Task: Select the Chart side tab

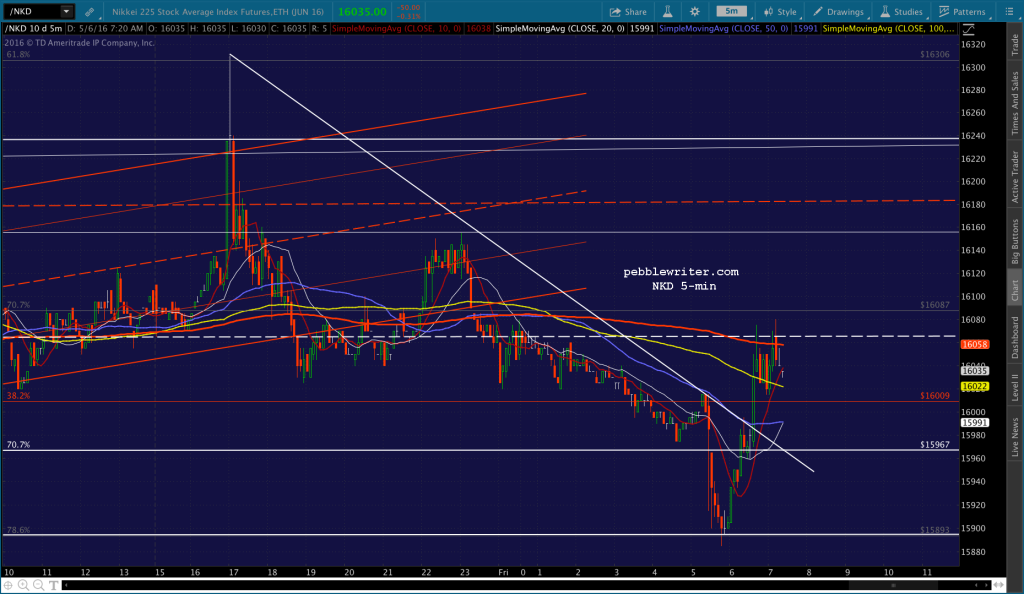Action: 1015,290
